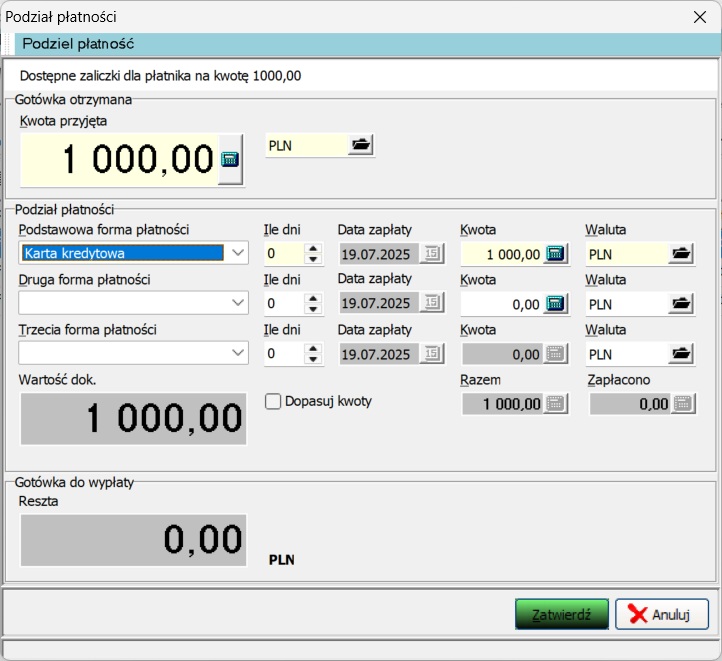Expand Druga forma płatności dropdown
Viewport: 722px width, 661px height.
coord(237,302)
